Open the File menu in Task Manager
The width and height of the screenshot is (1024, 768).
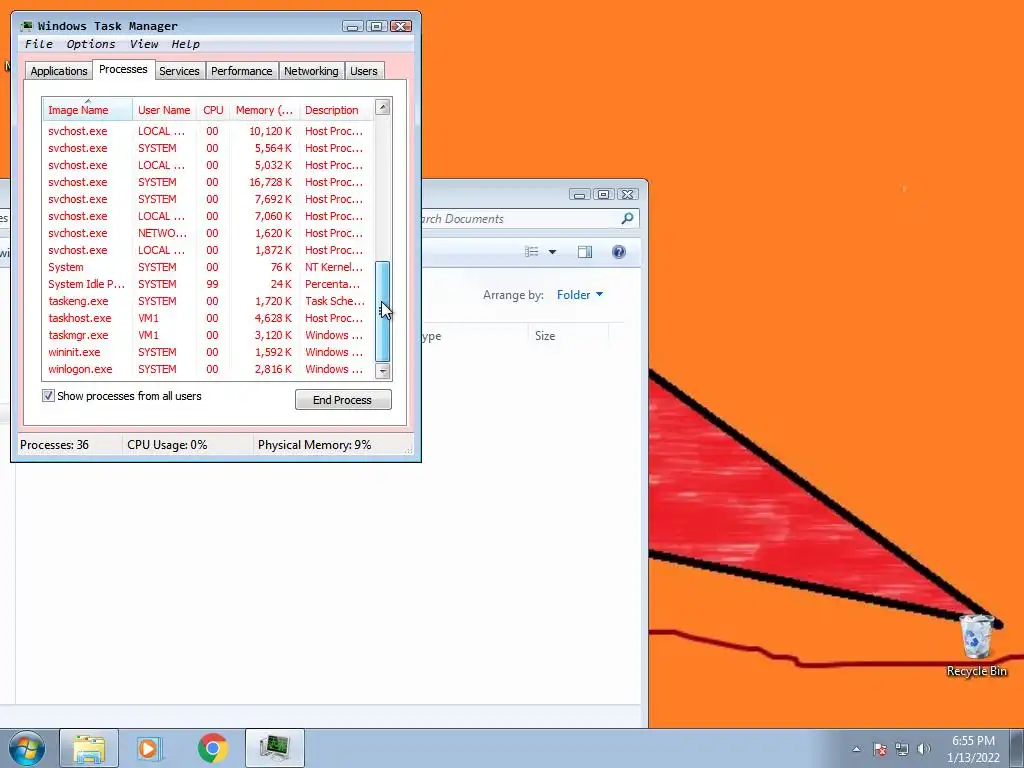[39, 44]
